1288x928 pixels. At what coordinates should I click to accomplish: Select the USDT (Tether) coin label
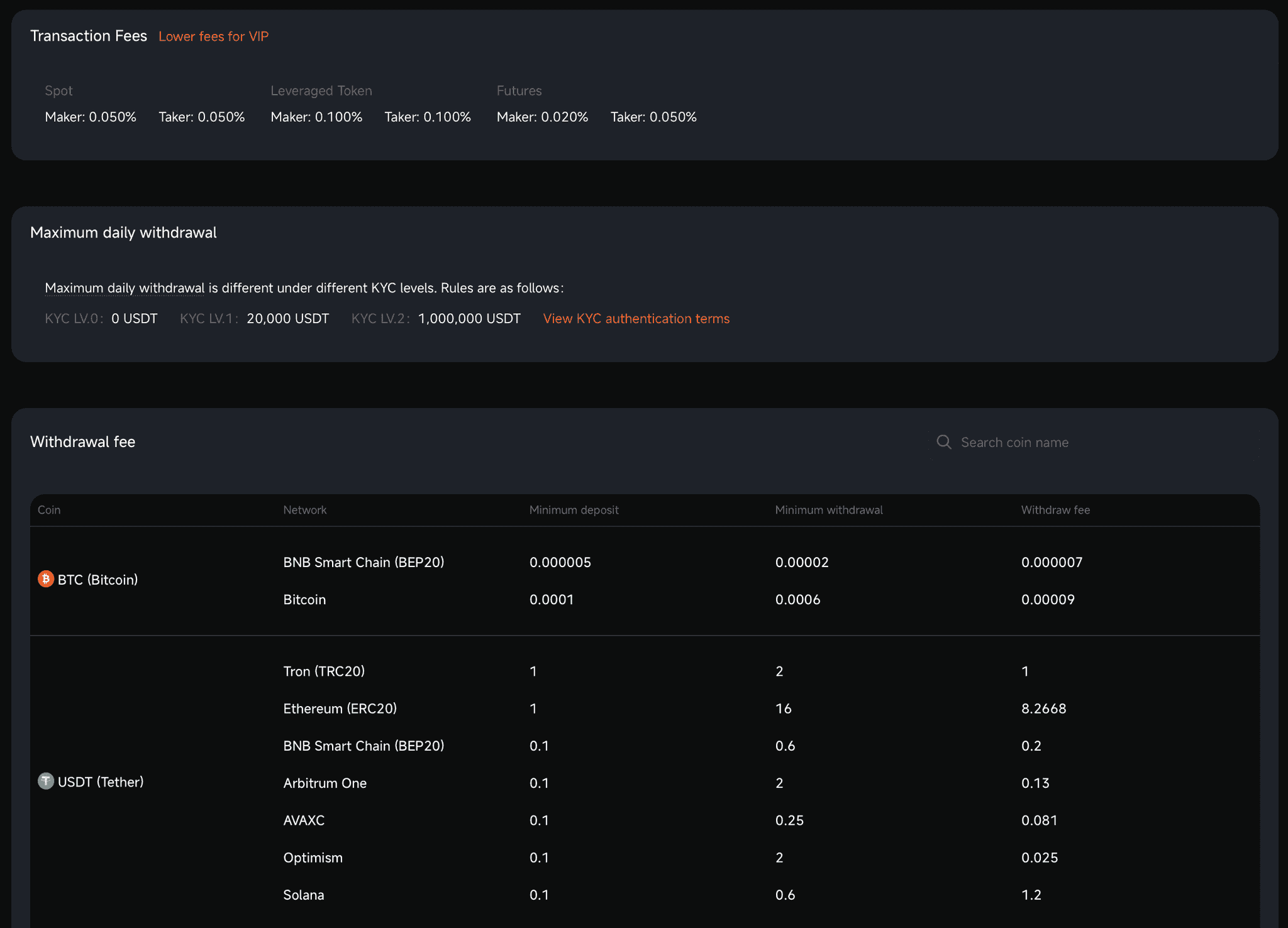pos(101,782)
